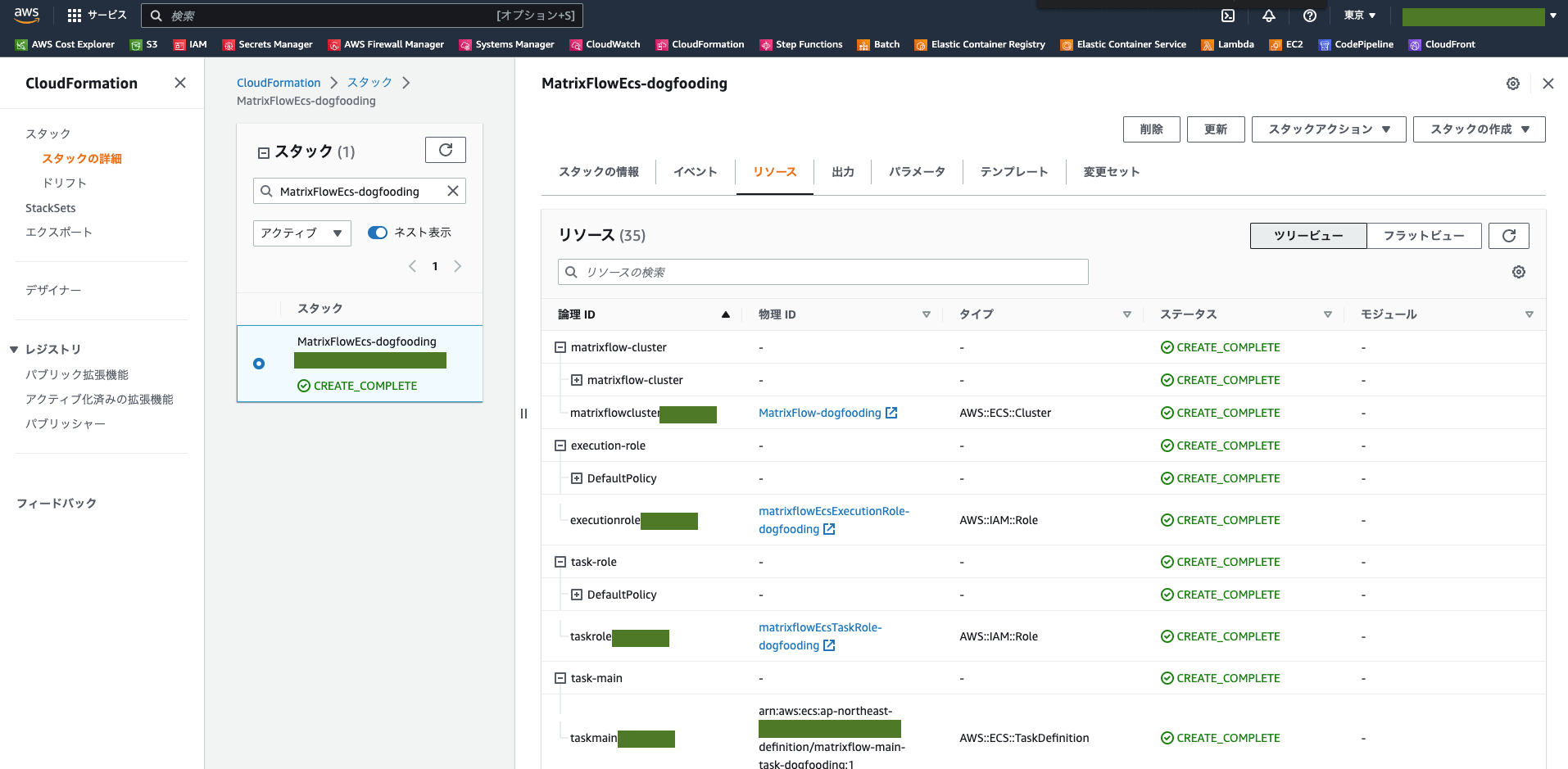Launch CloudShell from the top bar

(x=1228, y=16)
